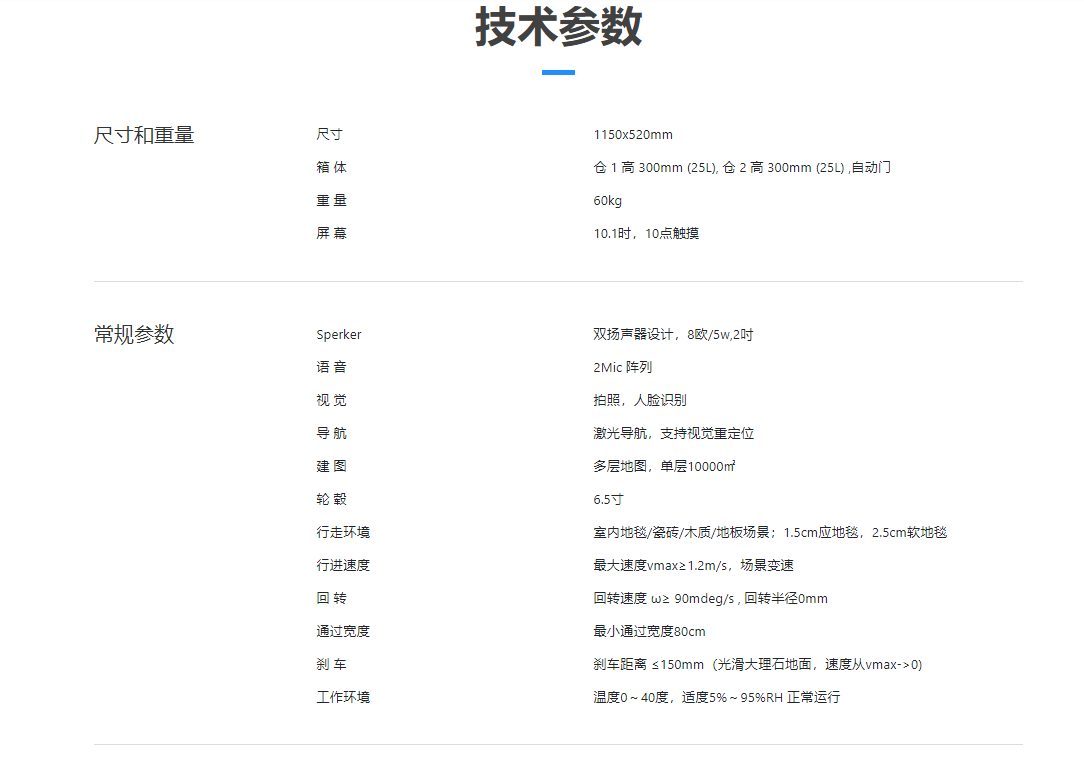Click the 工作环境 row label
This screenshot has width=1084, height=757.
click(x=343, y=698)
